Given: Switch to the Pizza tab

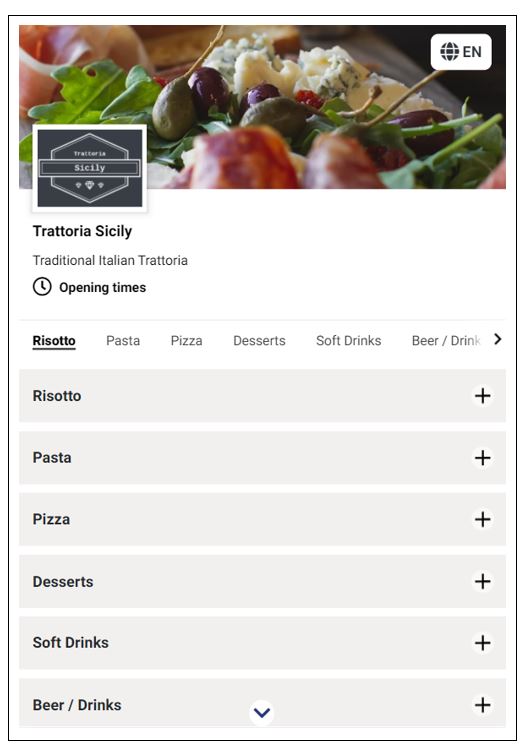Looking at the screenshot, I should (x=186, y=341).
